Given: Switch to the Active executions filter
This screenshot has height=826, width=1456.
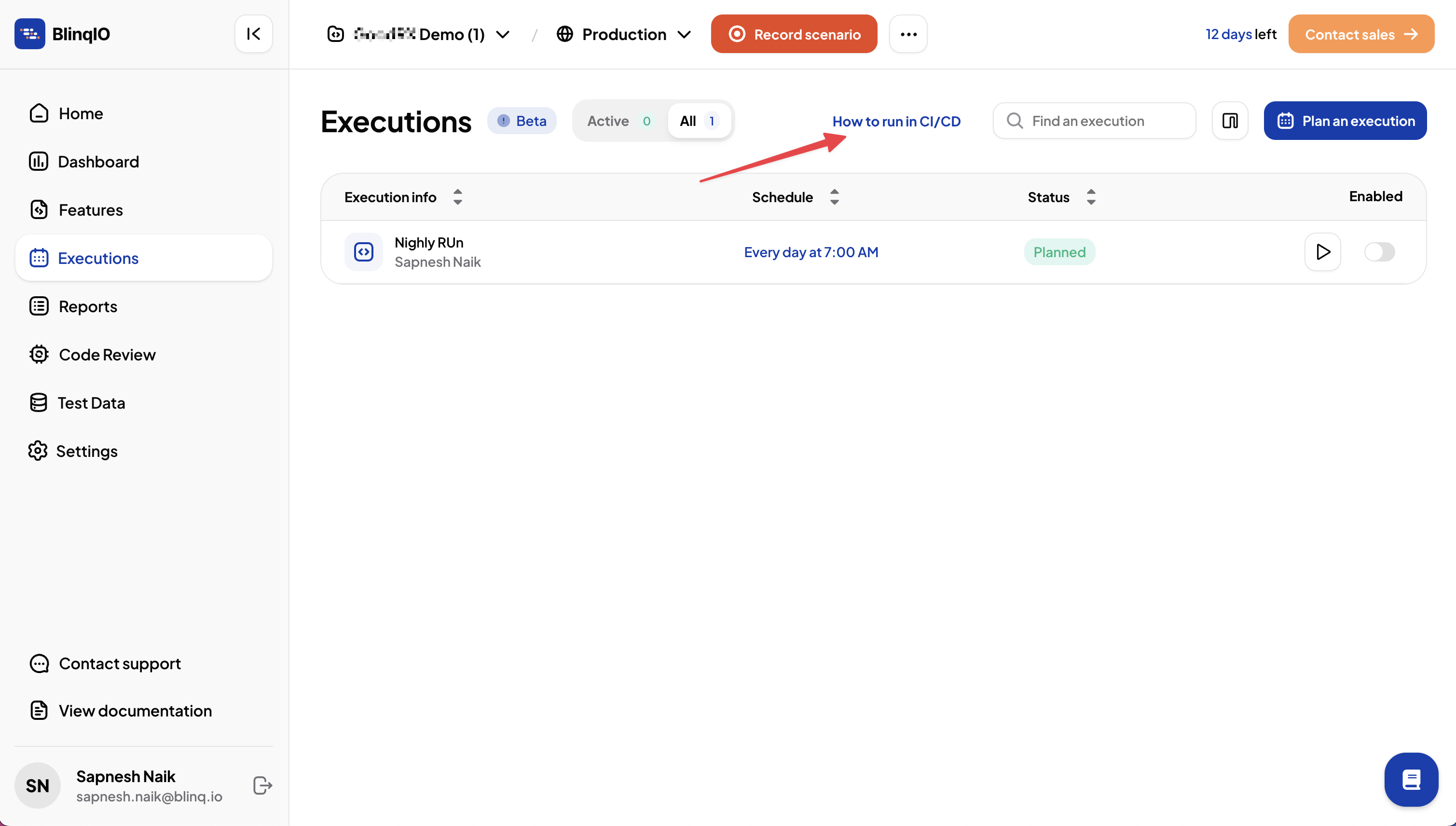Looking at the screenshot, I should tap(618, 120).
